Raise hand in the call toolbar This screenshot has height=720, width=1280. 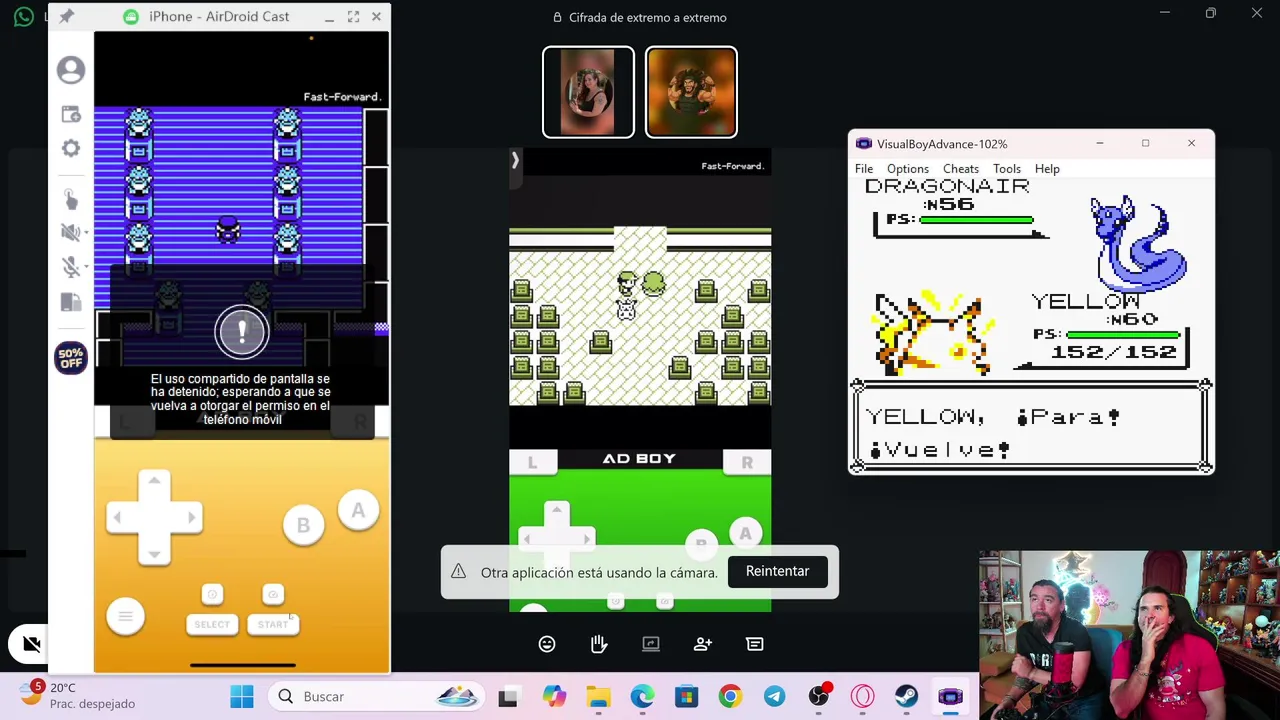[x=599, y=644]
